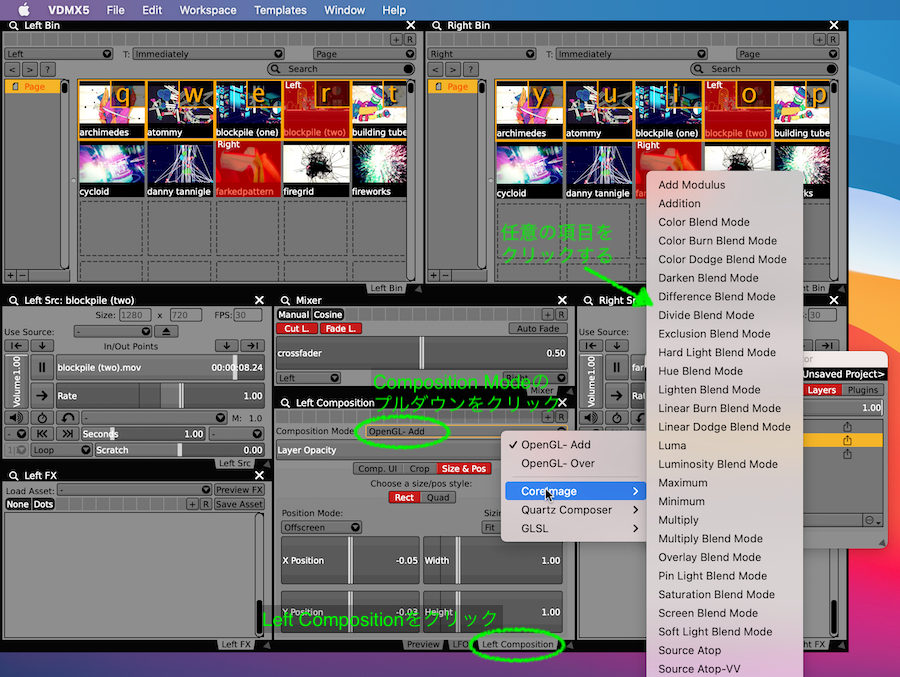The height and width of the screenshot is (677, 900).
Task: Go to next page in Right Bin
Action: point(453,69)
